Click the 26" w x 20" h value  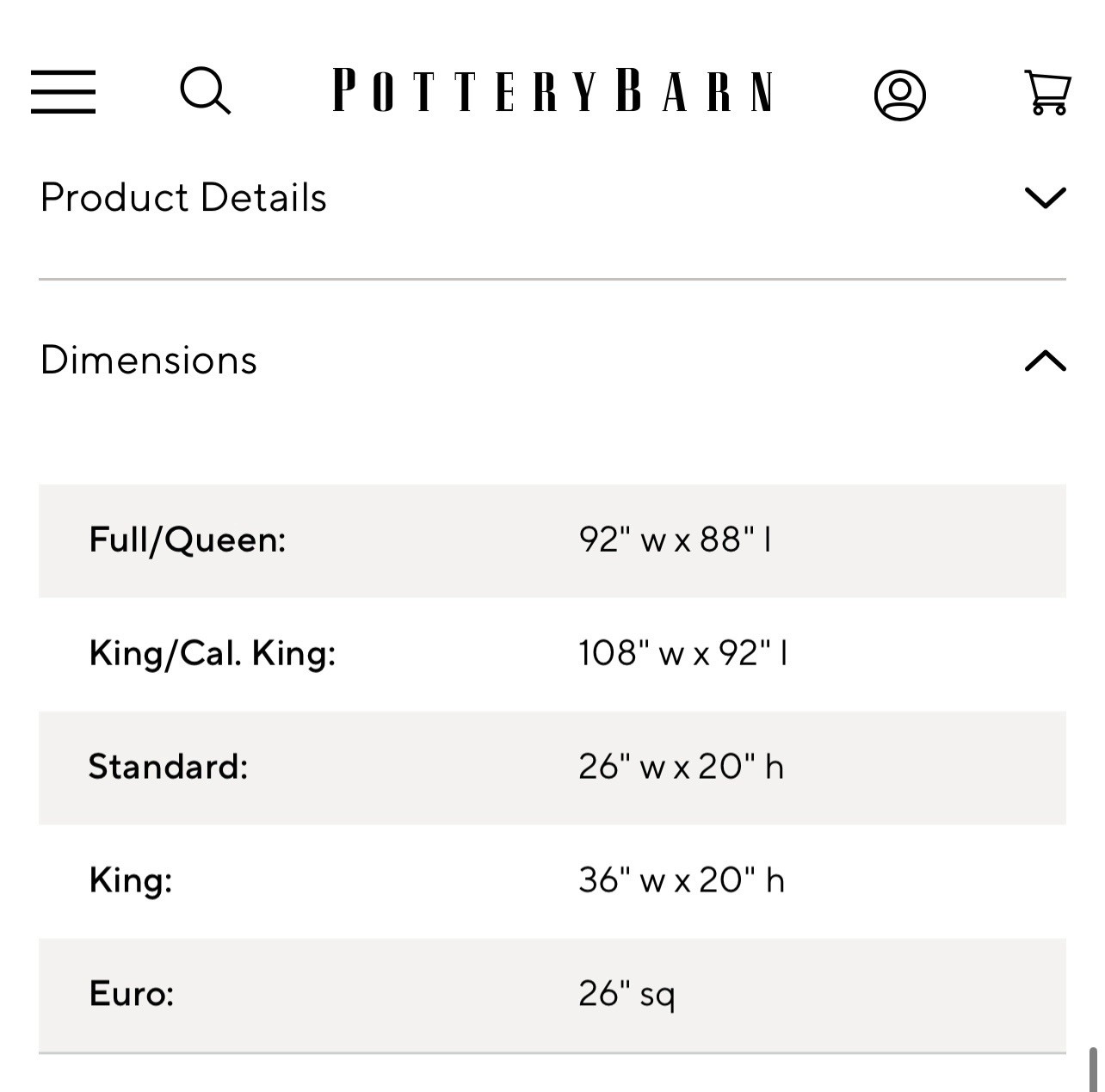click(x=681, y=767)
